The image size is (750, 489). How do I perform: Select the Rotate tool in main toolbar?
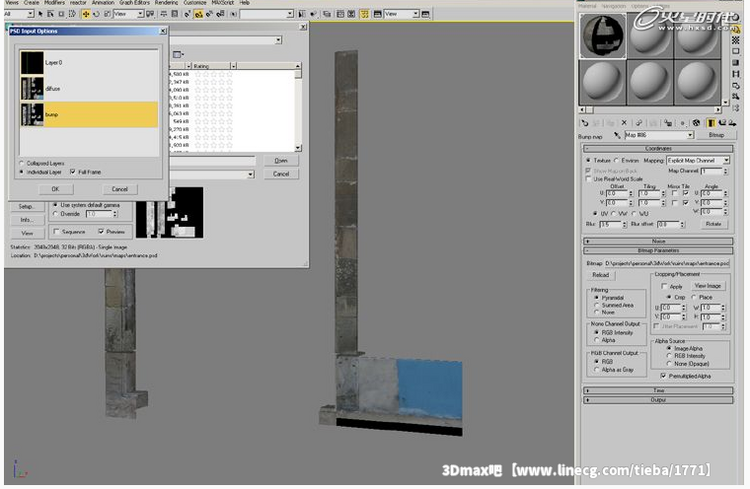tap(96, 14)
